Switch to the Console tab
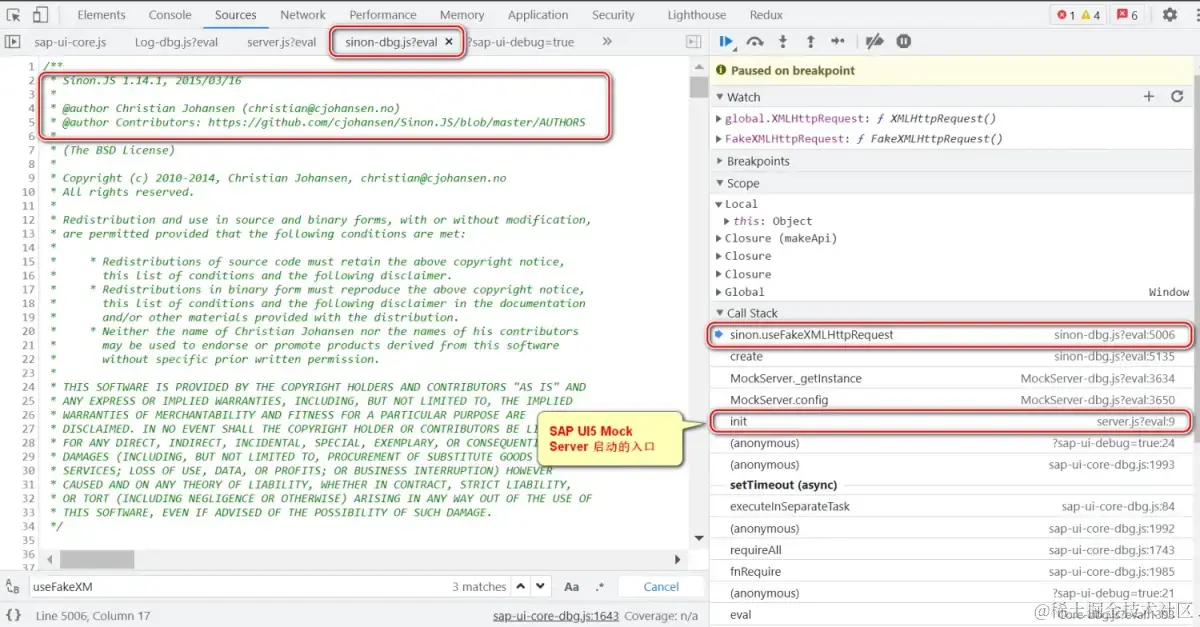Viewport: 1200px width, 627px height. coord(170,15)
